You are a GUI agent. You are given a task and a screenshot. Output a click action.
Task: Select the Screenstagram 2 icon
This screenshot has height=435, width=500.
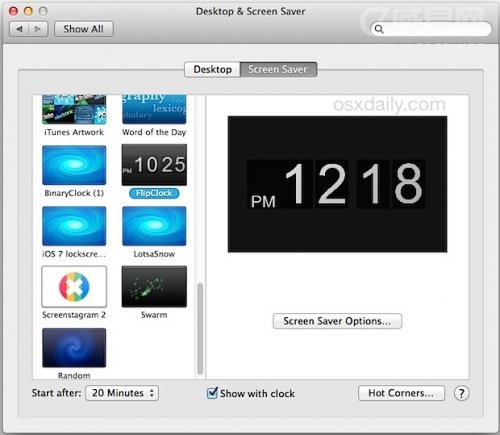(x=74, y=286)
